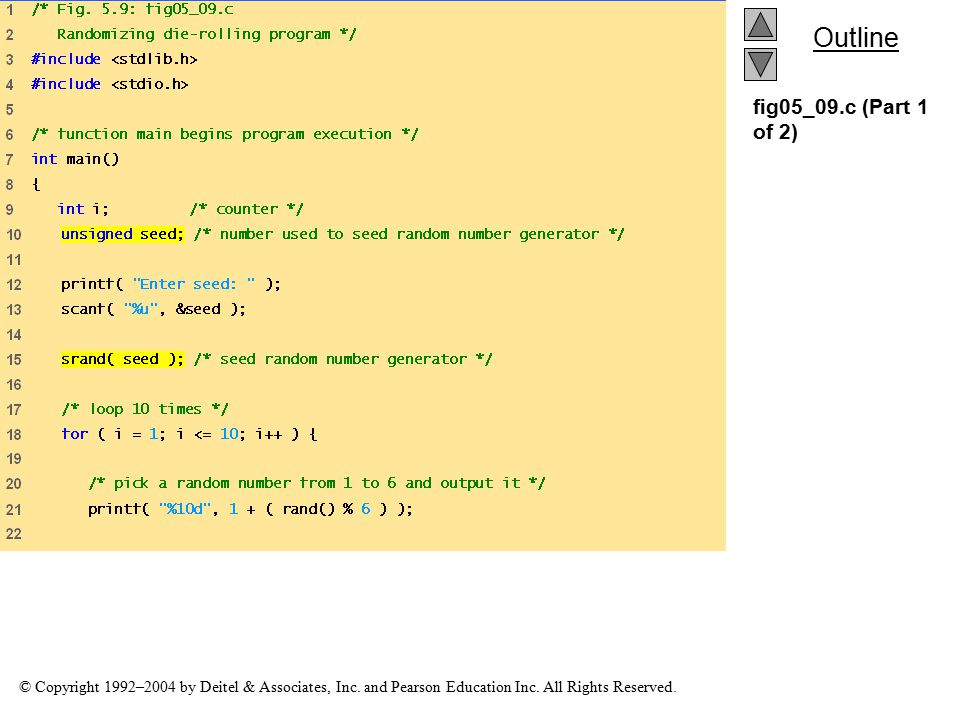Select the '#include <stdlib.h>' line
This screenshot has width=960, height=720.
(x=114, y=59)
